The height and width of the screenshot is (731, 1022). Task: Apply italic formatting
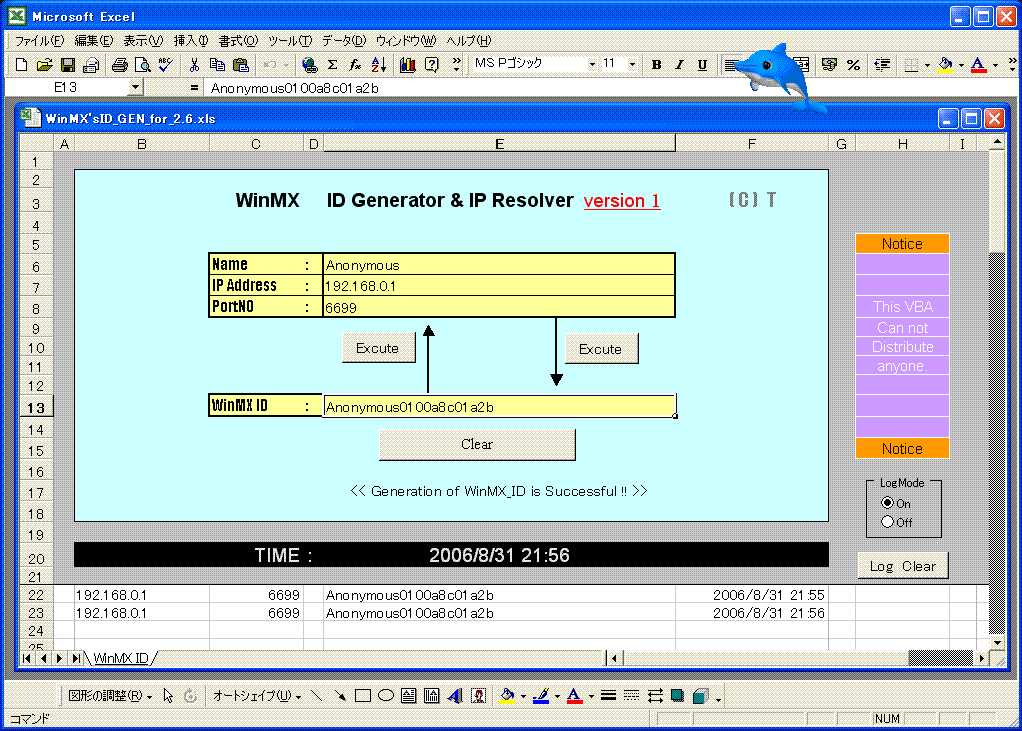coord(679,64)
